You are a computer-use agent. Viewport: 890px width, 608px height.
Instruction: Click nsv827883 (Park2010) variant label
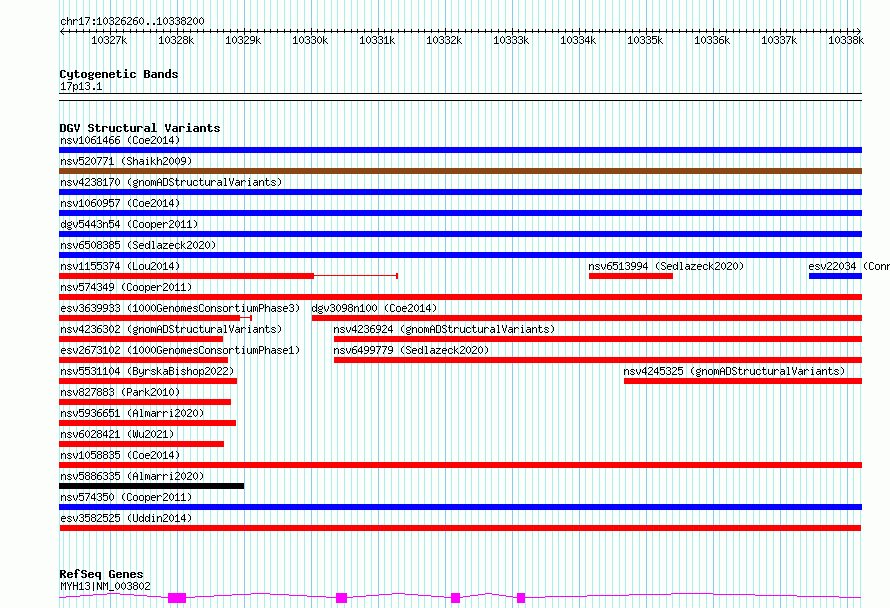[120, 392]
